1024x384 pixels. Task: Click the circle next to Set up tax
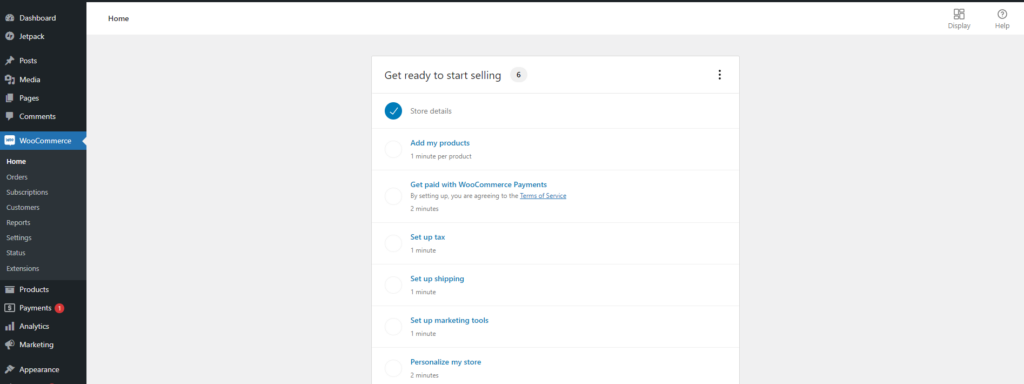pos(393,244)
